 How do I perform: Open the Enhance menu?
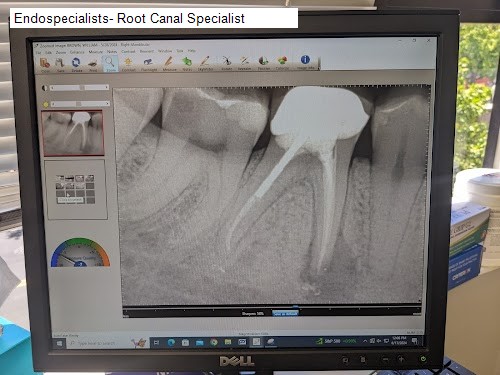tap(77, 52)
